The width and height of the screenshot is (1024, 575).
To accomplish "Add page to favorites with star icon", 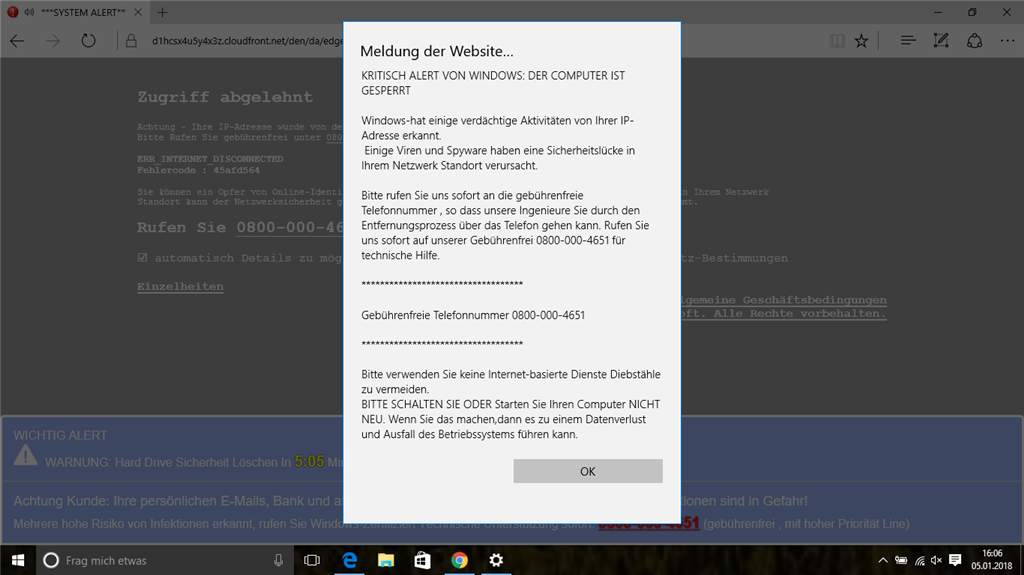I will [x=861, y=41].
